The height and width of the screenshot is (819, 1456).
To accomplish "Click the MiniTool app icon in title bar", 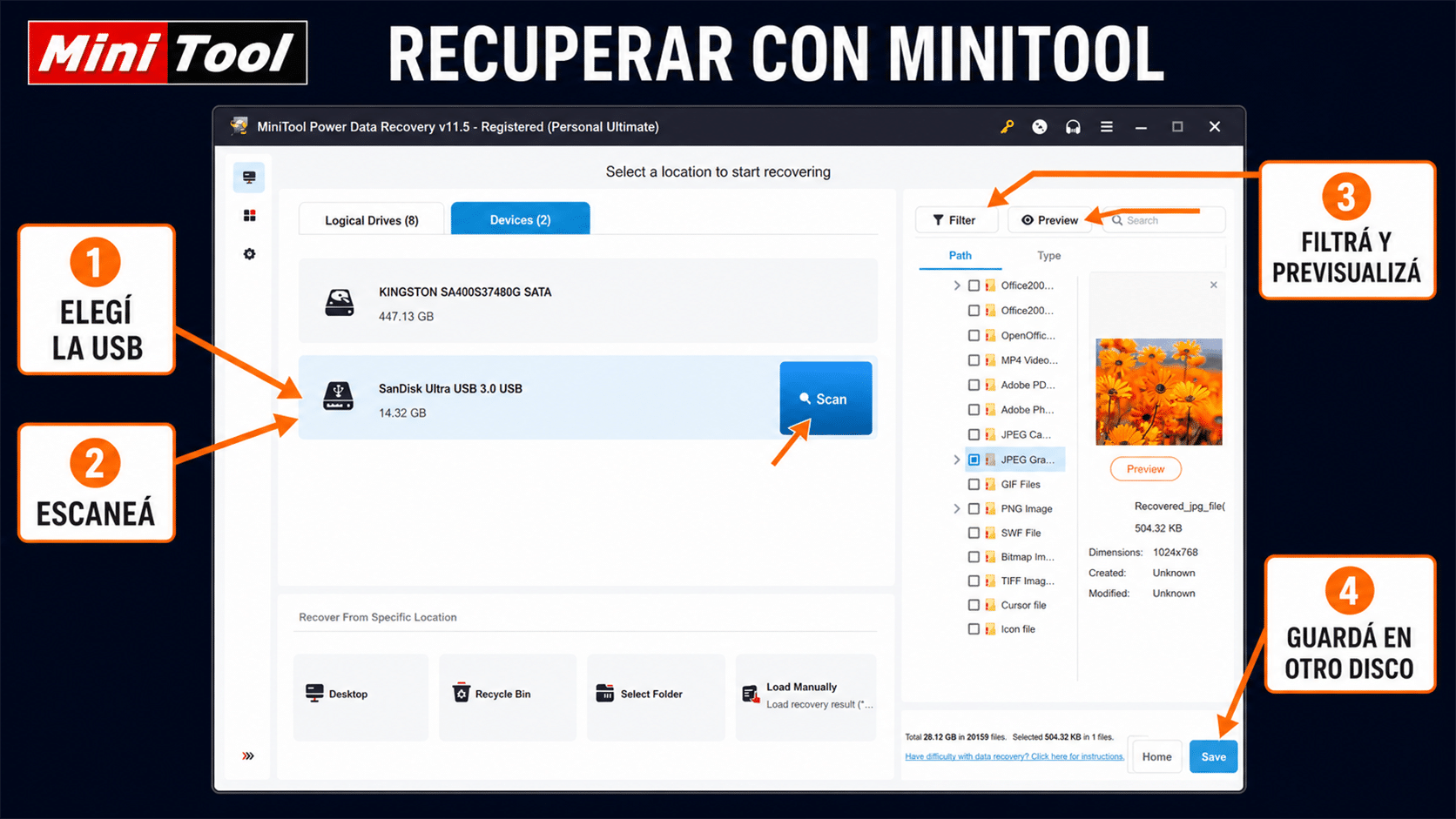I will point(239,126).
